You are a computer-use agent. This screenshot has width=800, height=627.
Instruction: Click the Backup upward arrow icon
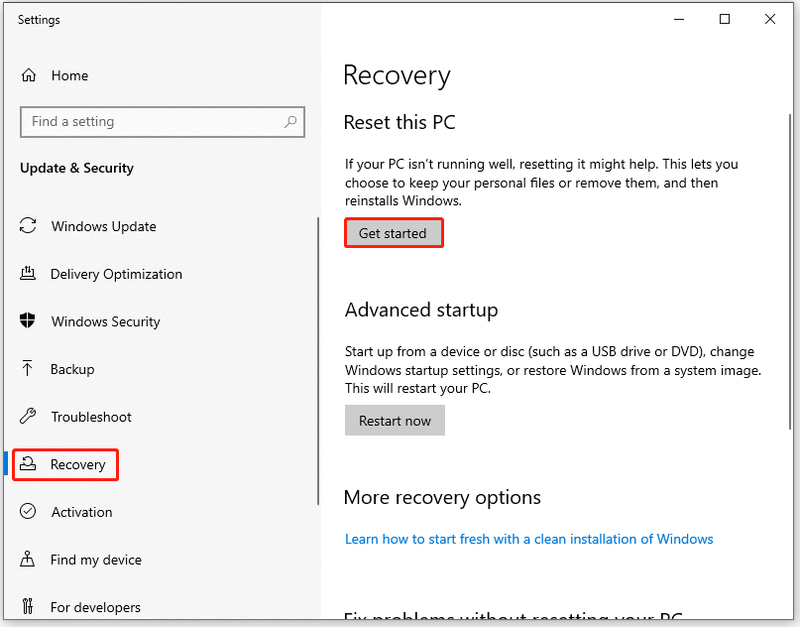click(28, 368)
